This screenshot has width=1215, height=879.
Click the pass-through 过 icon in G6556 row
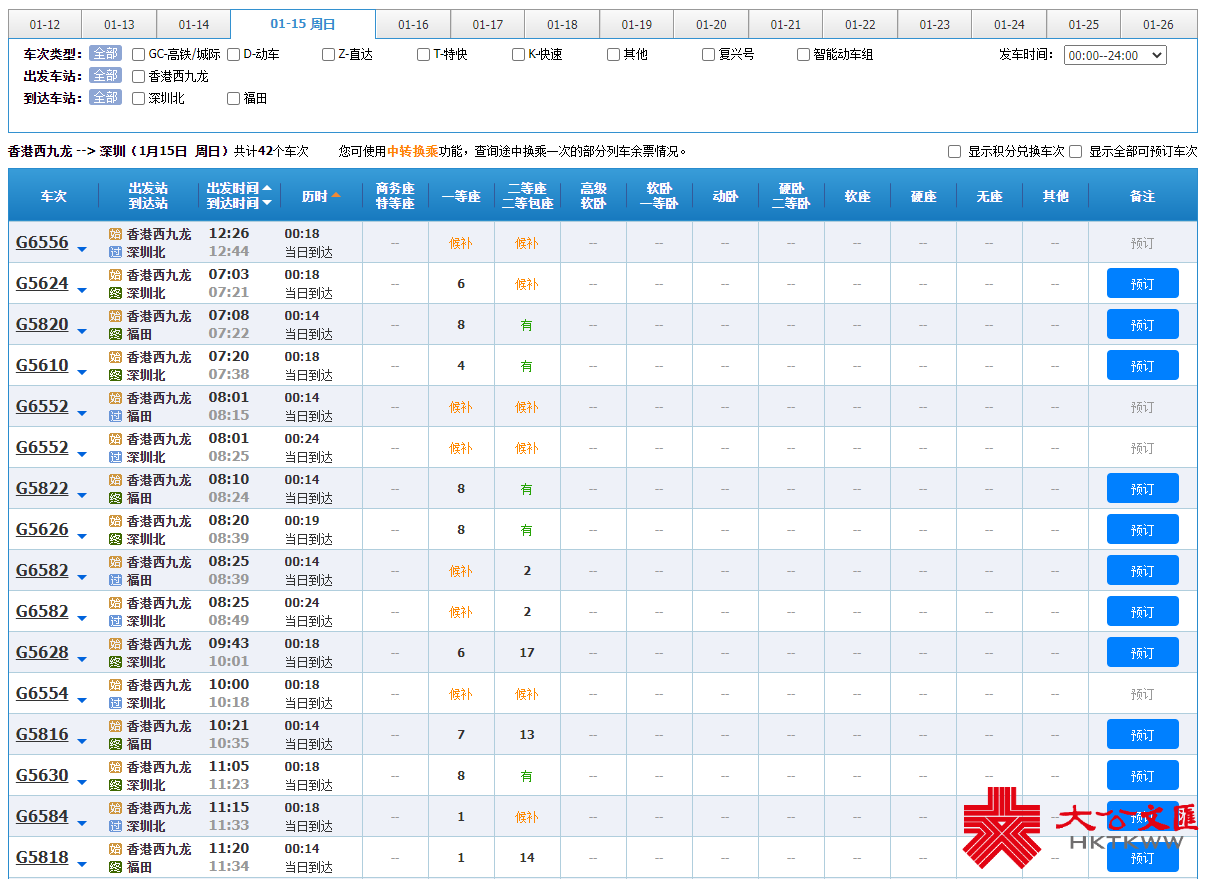coord(115,252)
